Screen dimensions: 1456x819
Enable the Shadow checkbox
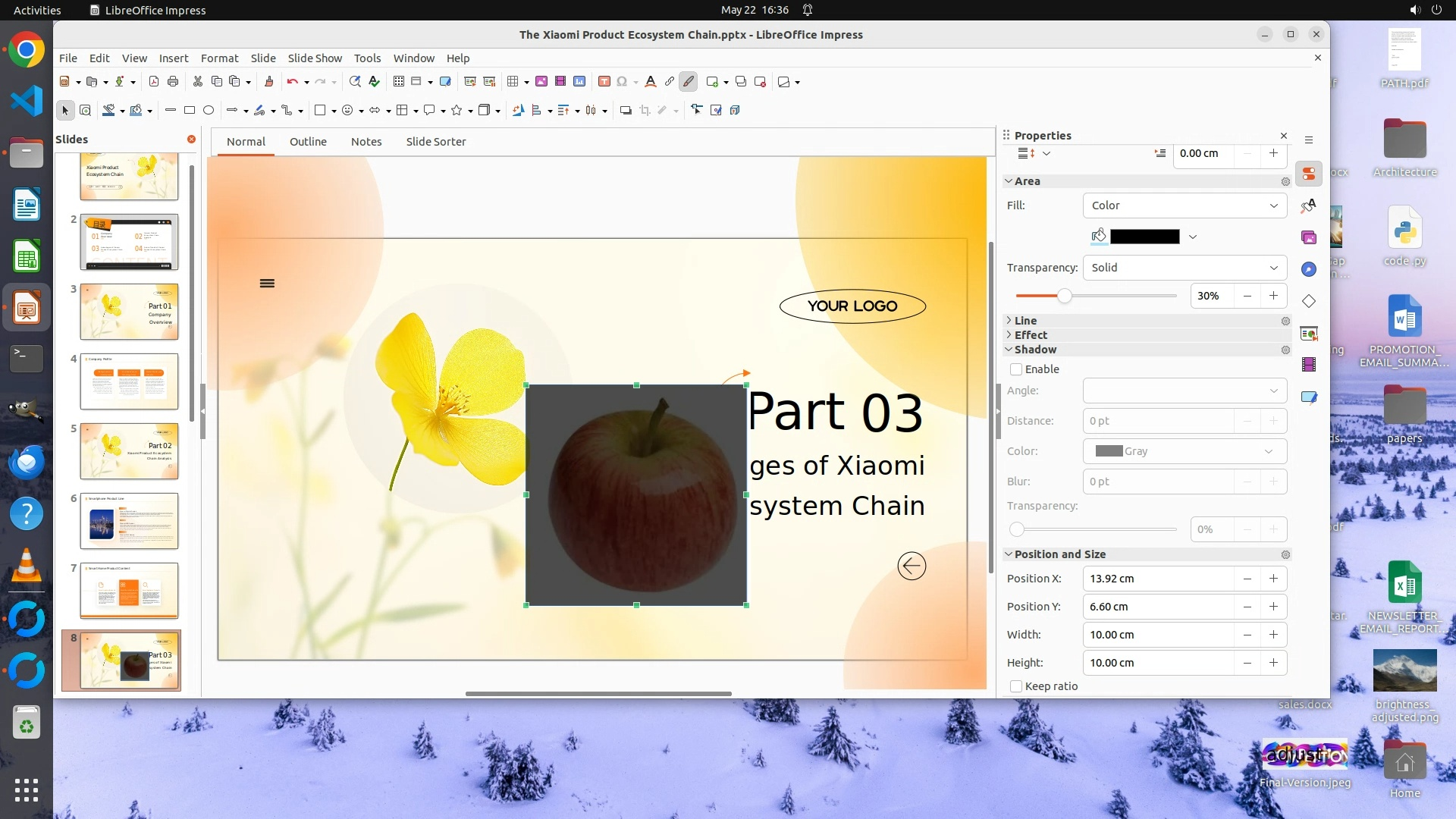1016,369
